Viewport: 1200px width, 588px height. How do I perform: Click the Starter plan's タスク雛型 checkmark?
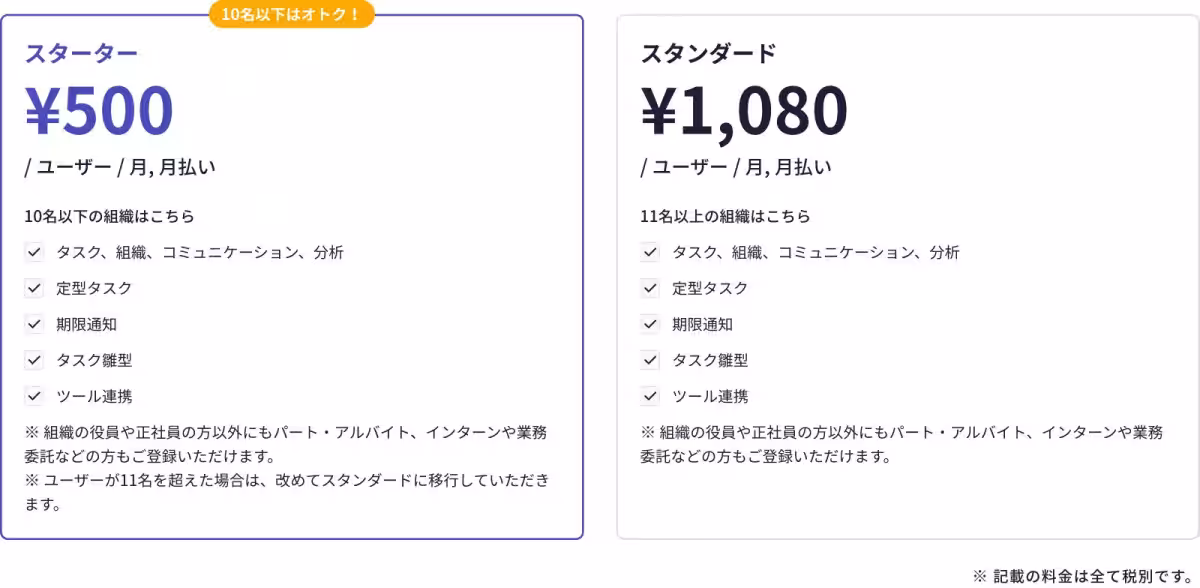coord(35,360)
